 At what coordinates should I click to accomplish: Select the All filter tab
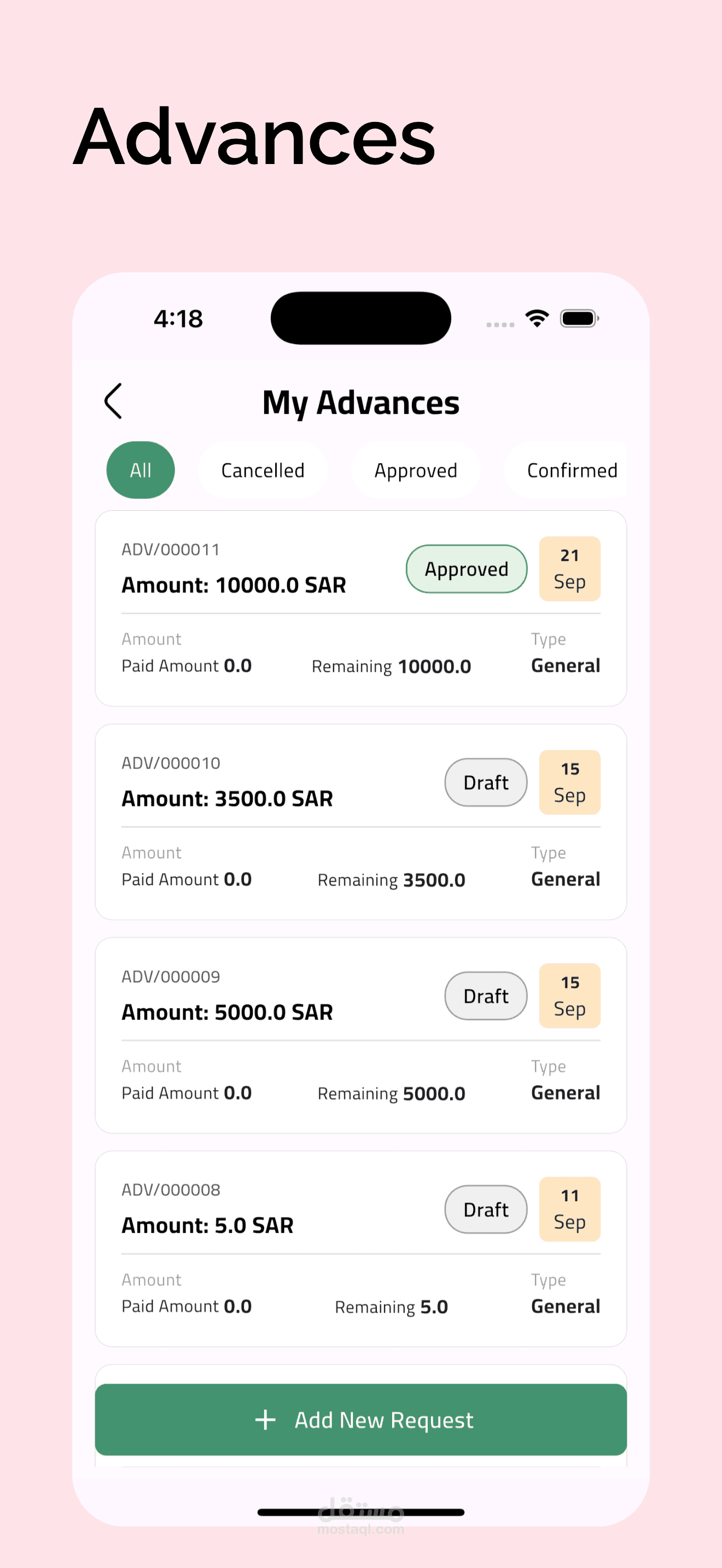tap(141, 470)
